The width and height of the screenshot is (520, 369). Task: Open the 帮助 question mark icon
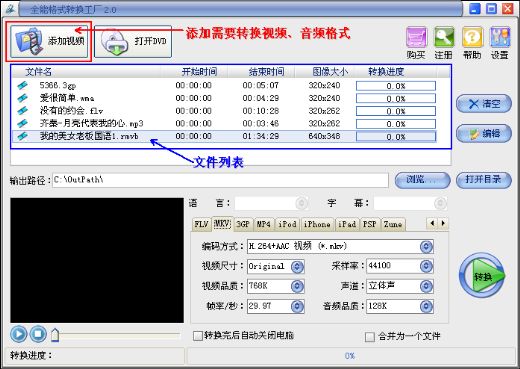click(472, 38)
